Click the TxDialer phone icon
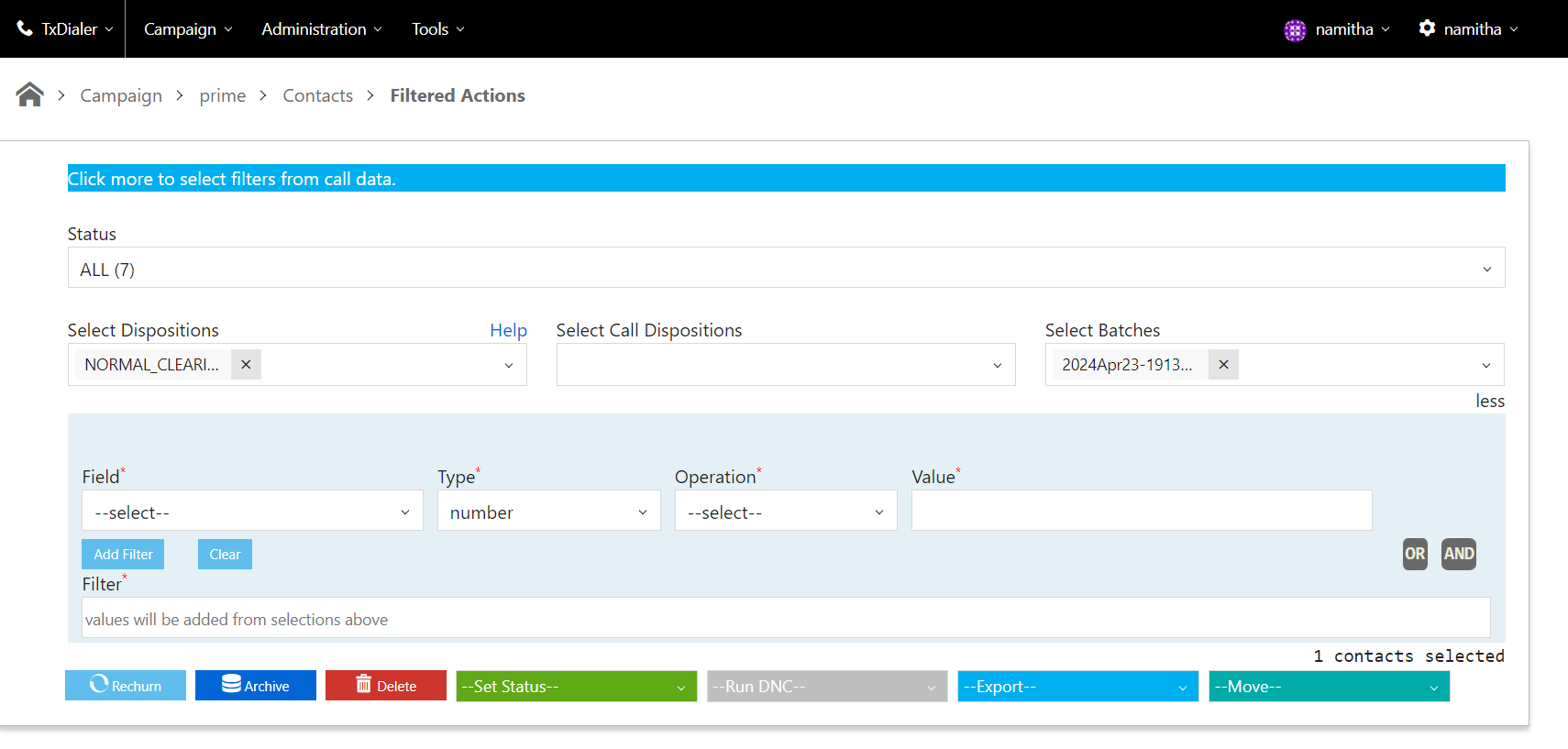Image resolution: width=1568 pixels, height=749 pixels. (x=25, y=28)
